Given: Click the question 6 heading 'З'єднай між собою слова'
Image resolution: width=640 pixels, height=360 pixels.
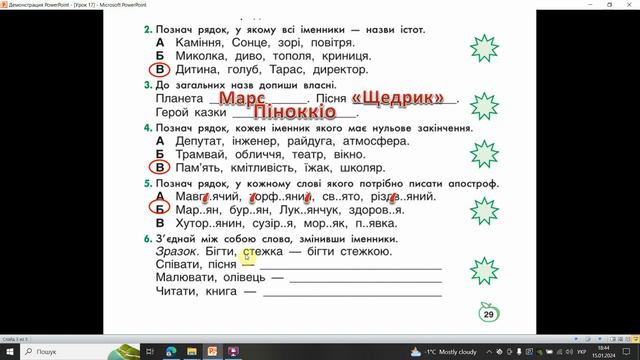Looking at the screenshot, I should tap(271, 239).
